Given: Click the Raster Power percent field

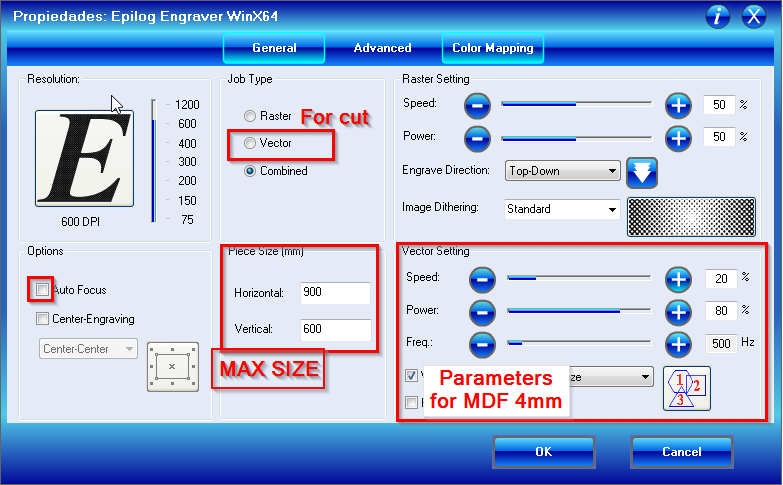Looking at the screenshot, I should click(x=719, y=137).
